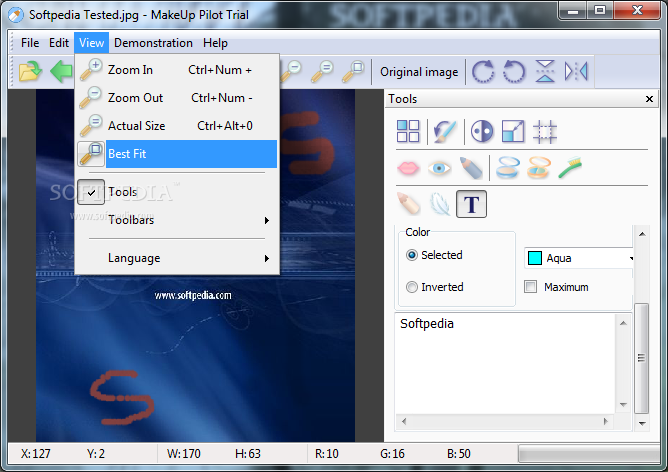Click the www.softpedia.com text in the image
The height and width of the screenshot is (472, 668).
point(193,295)
